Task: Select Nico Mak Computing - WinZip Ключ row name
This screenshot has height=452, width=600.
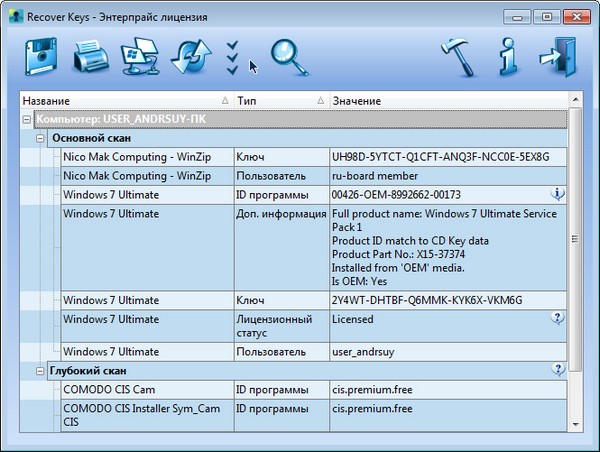Action: (x=147, y=157)
